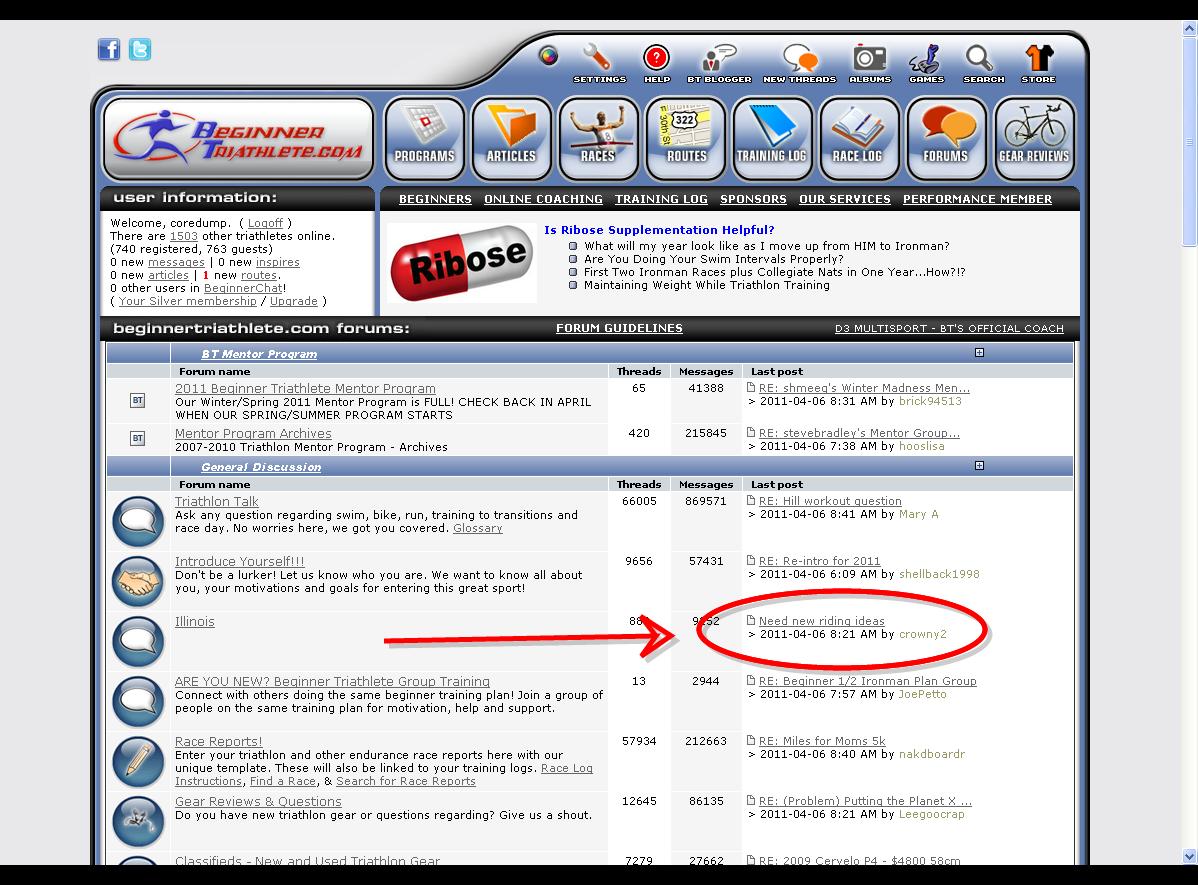Screen dimensions: 1198x885
Task: Open the Articles folder button
Action: coord(512,138)
